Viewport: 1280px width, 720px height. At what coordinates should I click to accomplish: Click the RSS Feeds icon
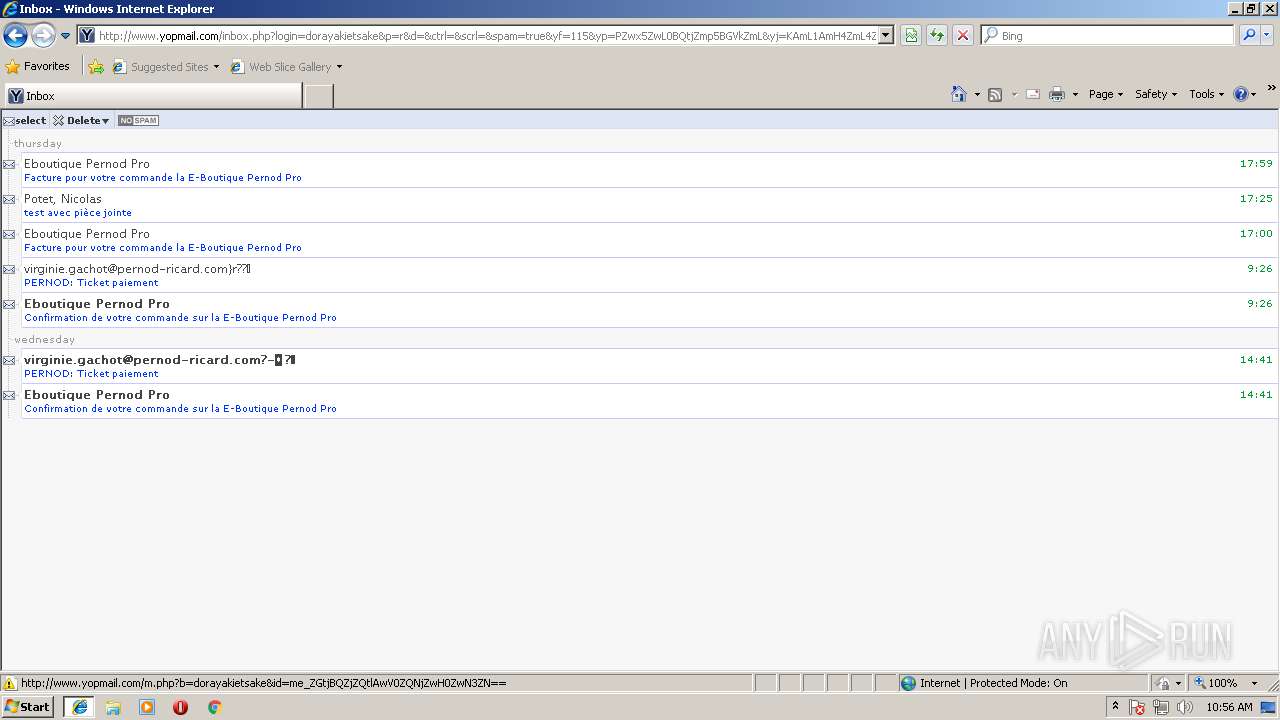pos(995,94)
